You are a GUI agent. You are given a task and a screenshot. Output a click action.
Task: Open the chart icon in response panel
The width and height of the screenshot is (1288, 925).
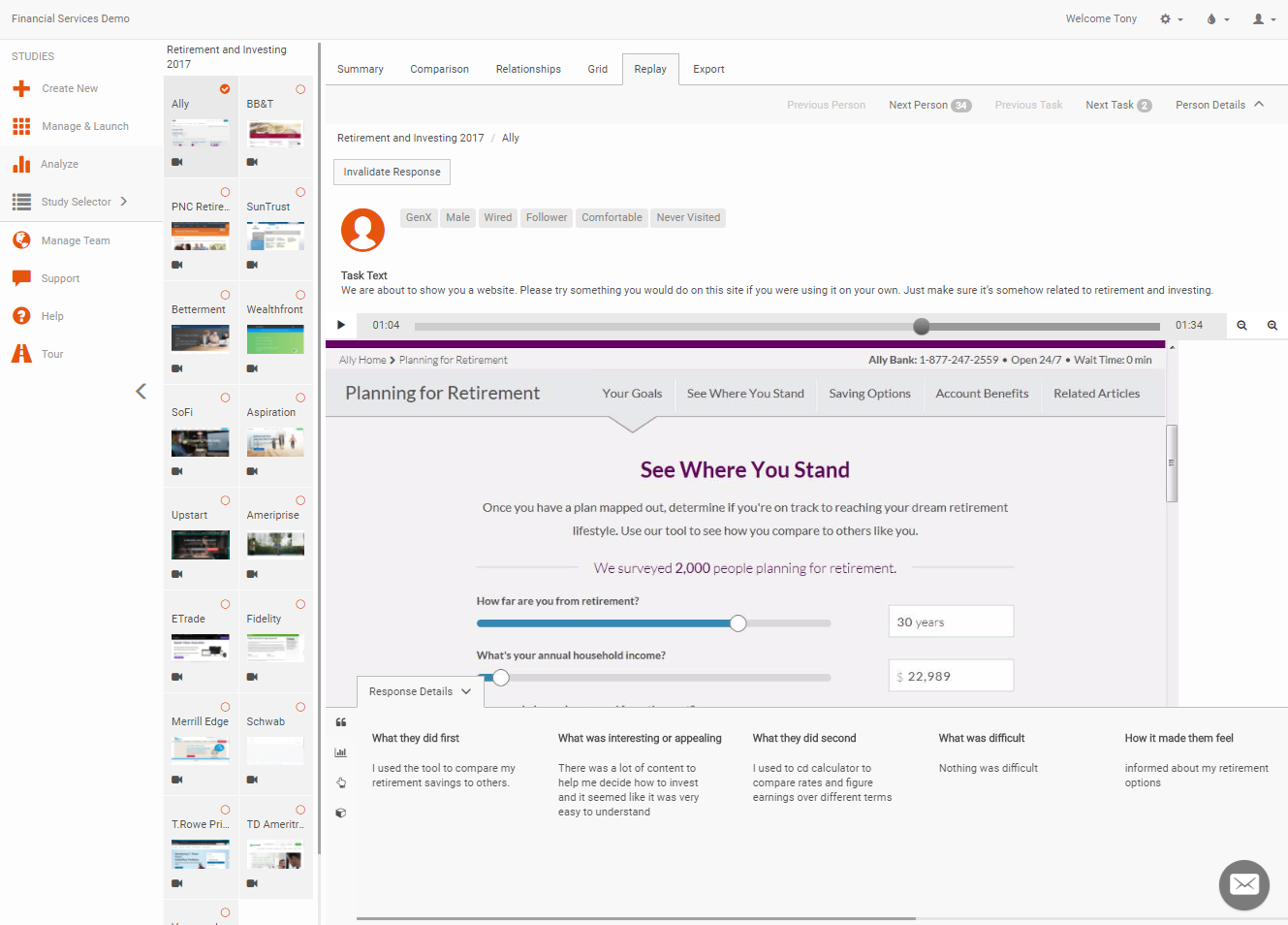tap(341, 752)
